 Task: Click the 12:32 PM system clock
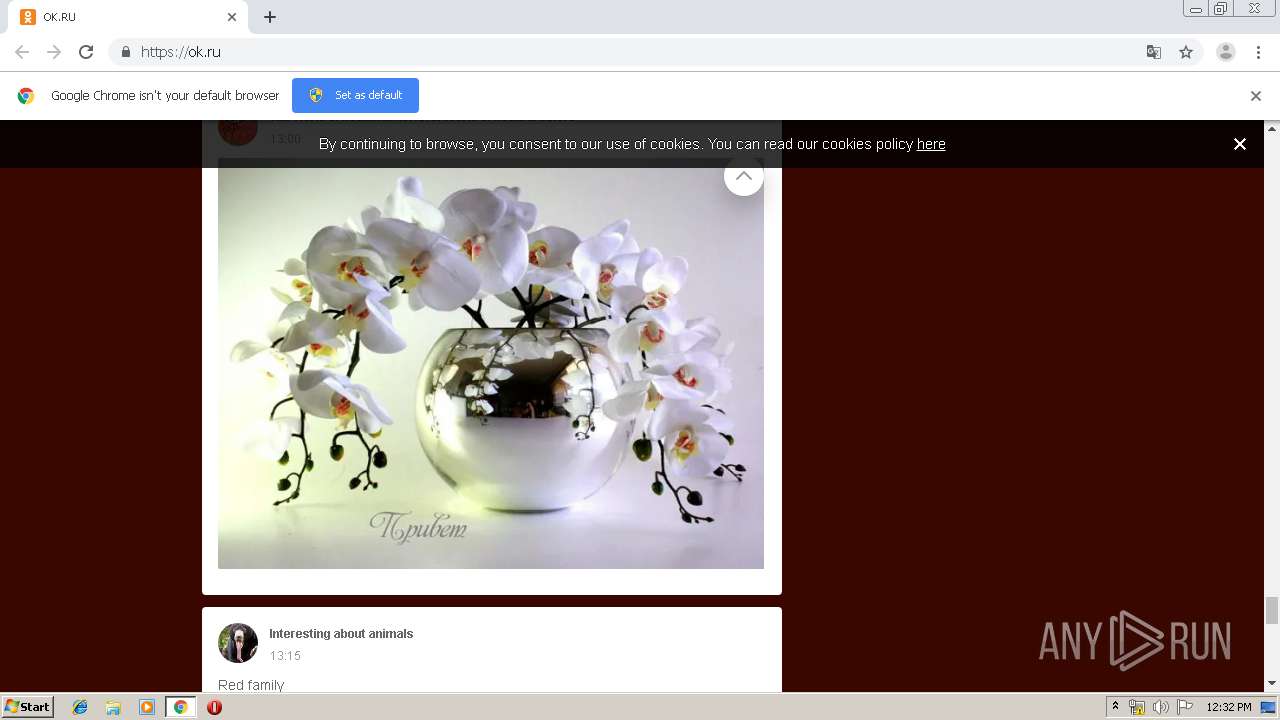click(1229, 707)
